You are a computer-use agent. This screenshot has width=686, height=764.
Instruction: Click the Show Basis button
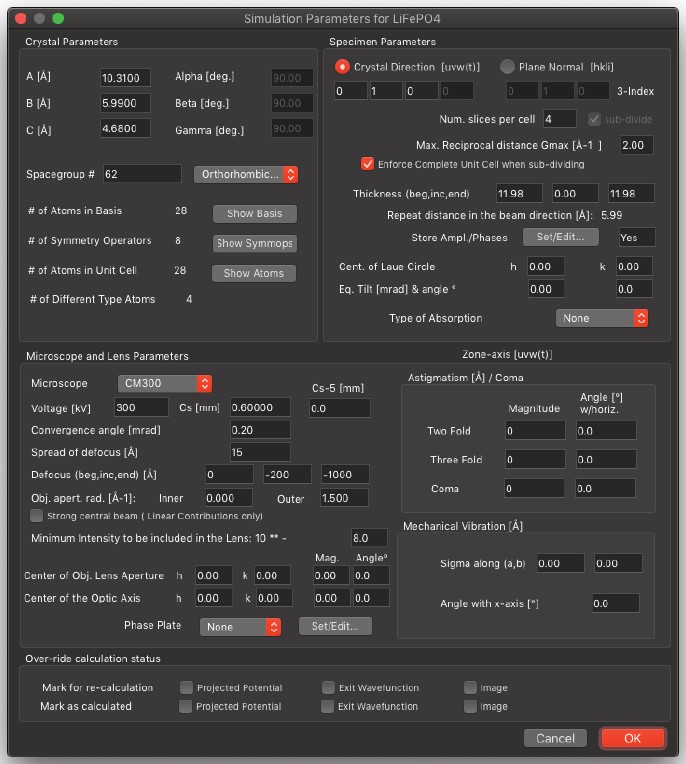click(253, 213)
